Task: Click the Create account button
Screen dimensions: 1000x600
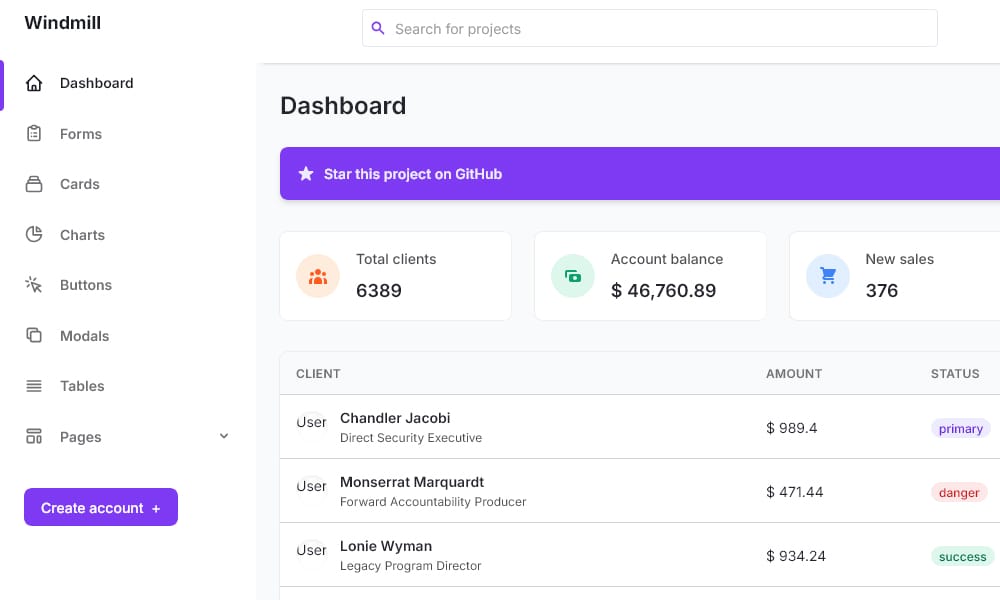Action: 101,508
